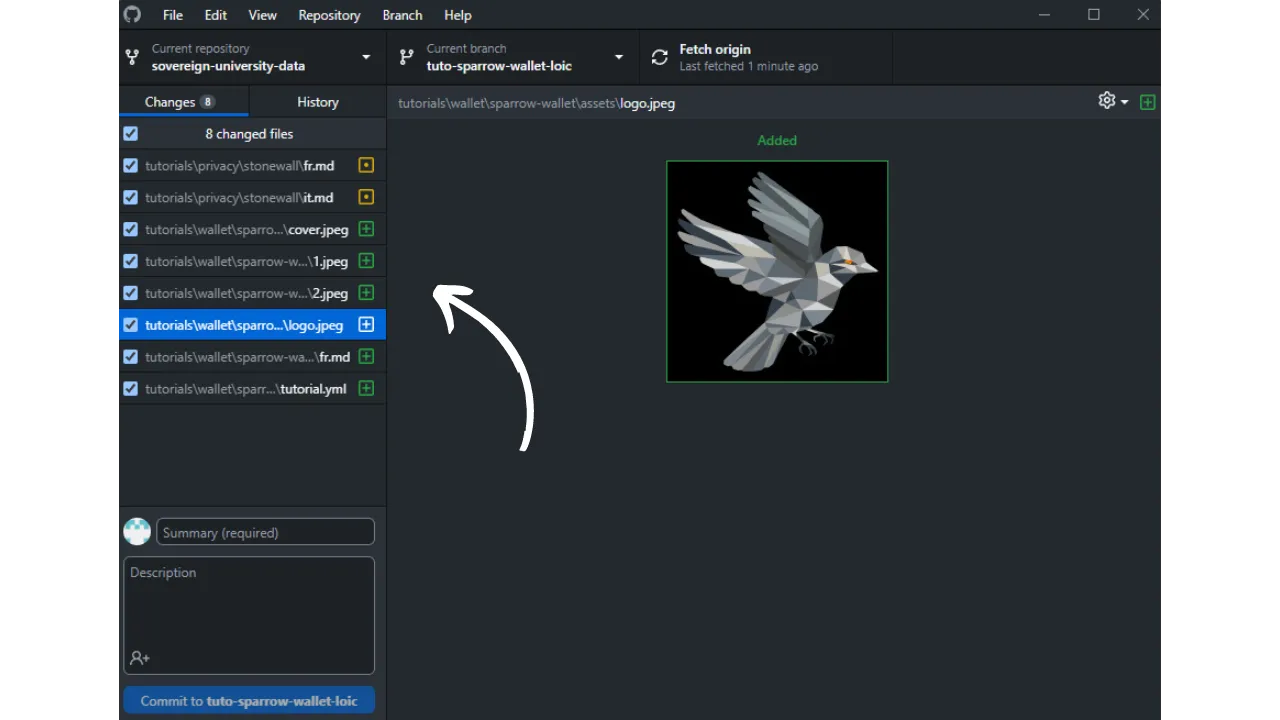Uncheck the stonewall it.md file checkbox
The height and width of the screenshot is (720, 1280).
[x=131, y=198]
